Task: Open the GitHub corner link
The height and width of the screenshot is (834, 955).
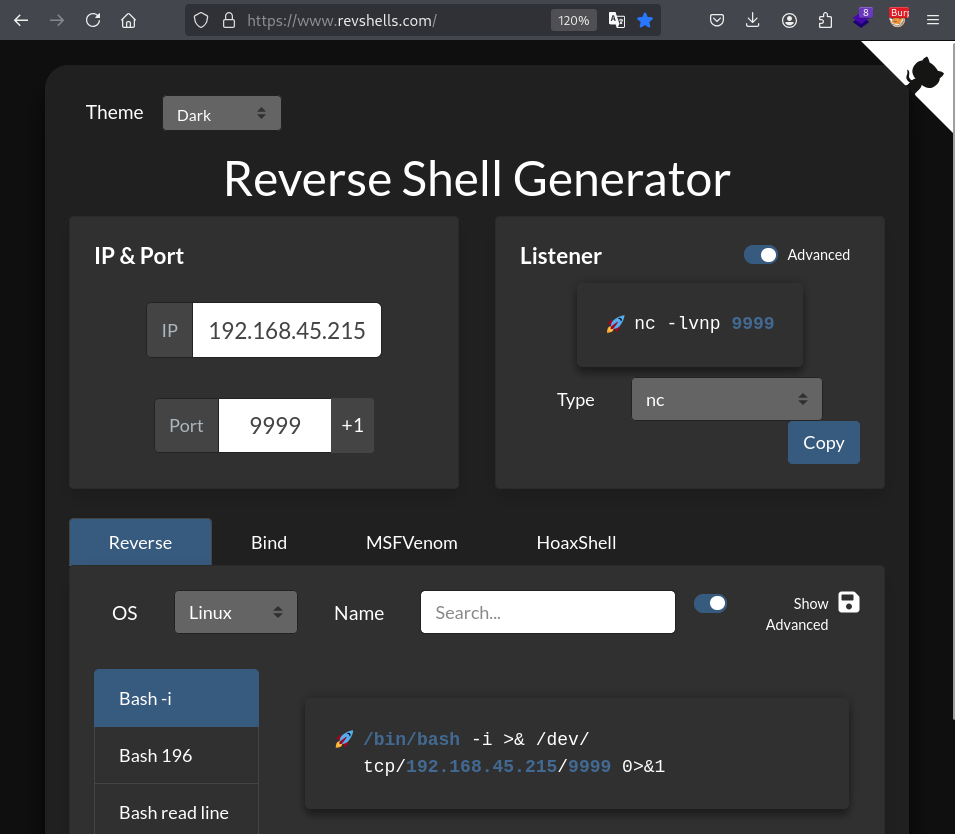Action: pyautogui.click(x=923, y=73)
